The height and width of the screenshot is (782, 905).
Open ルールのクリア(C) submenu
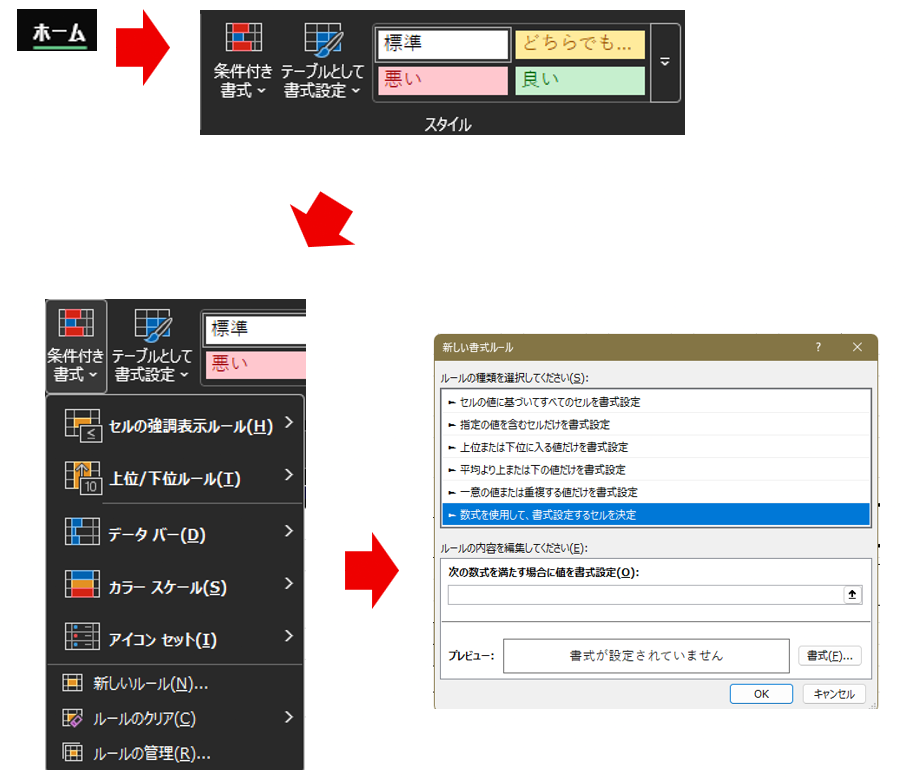[x=175, y=718]
